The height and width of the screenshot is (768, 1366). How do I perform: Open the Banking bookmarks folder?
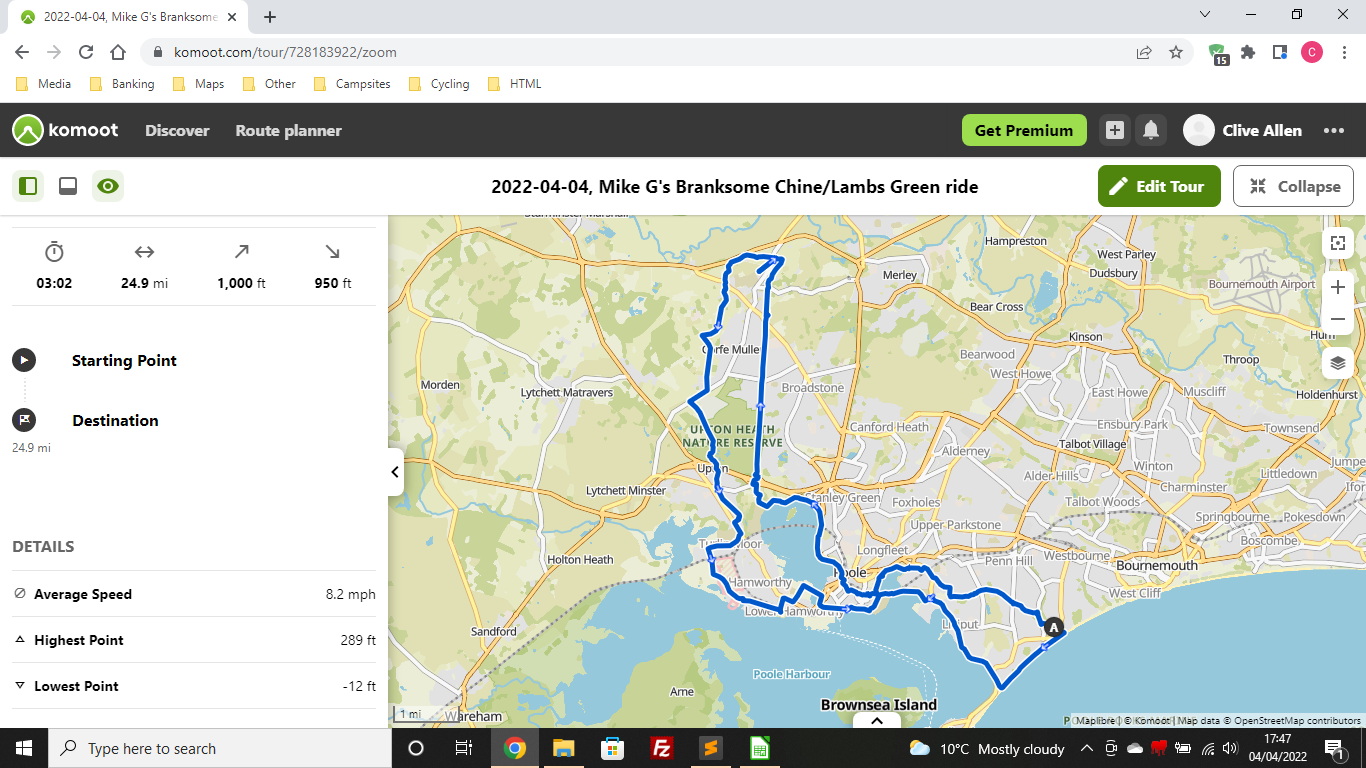point(123,84)
